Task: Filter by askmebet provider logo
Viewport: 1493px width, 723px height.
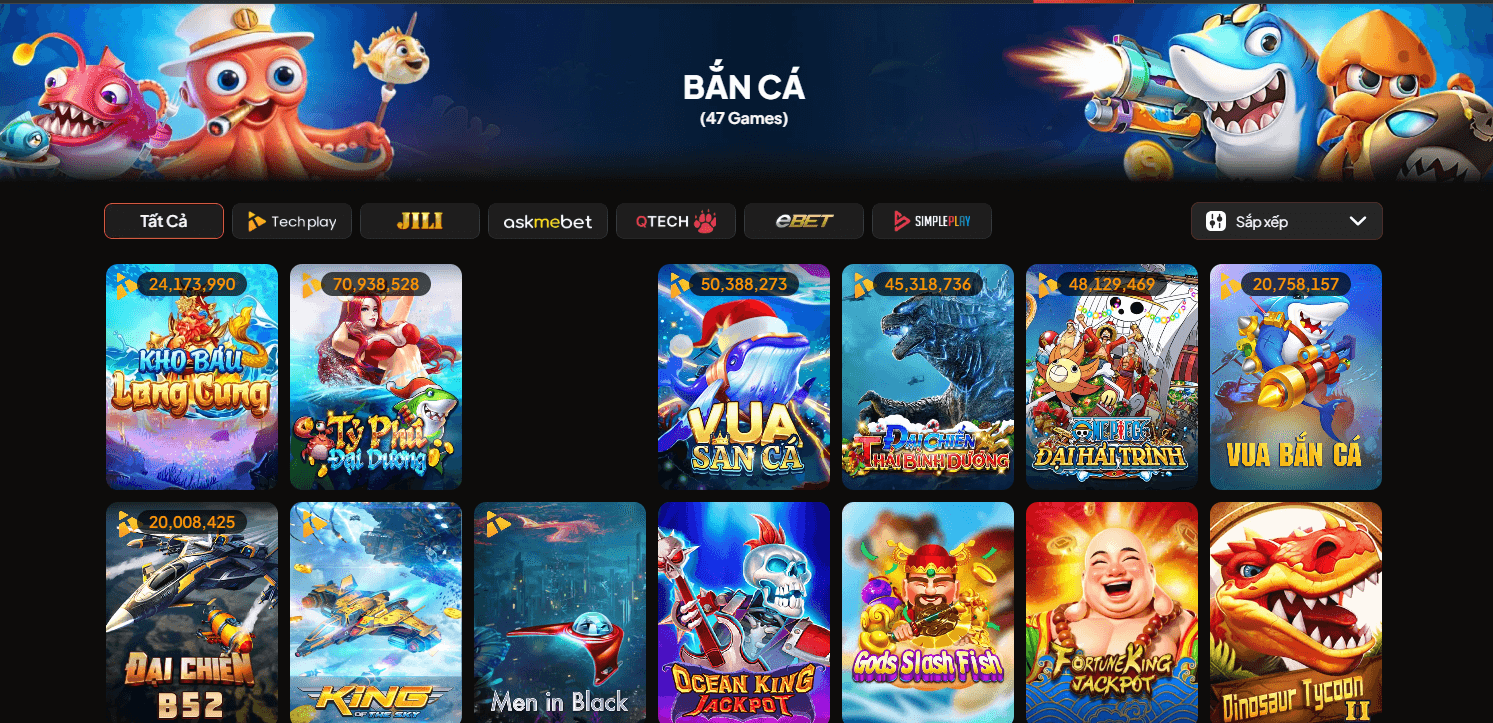Action: 548,221
